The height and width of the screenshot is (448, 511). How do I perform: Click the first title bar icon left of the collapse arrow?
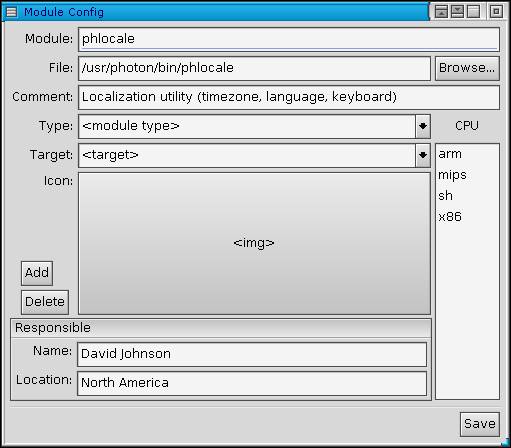click(x=441, y=12)
